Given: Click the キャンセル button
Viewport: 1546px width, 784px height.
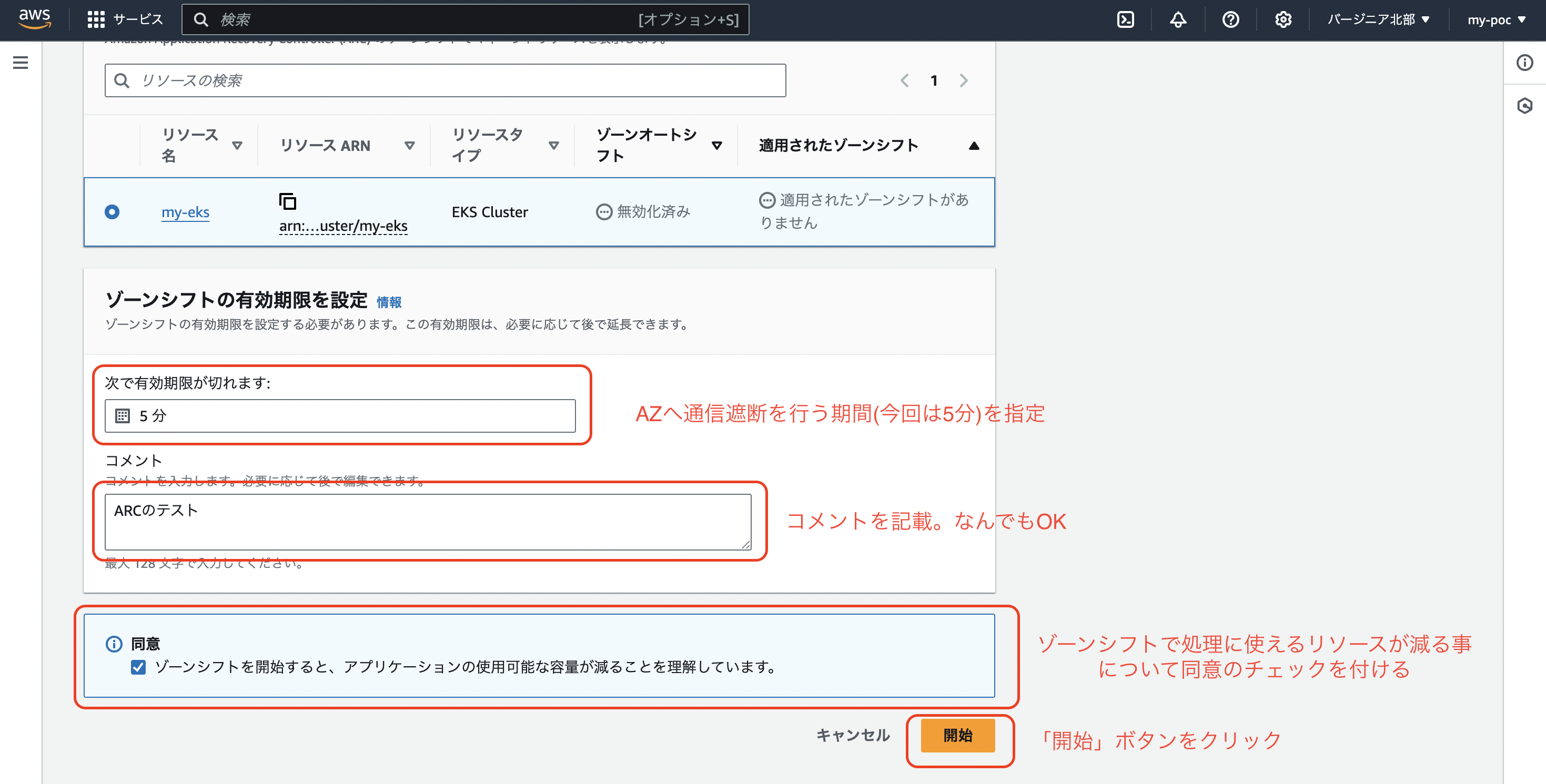Looking at the screenshot, I should pyautogui.click(x=853, y=736).
